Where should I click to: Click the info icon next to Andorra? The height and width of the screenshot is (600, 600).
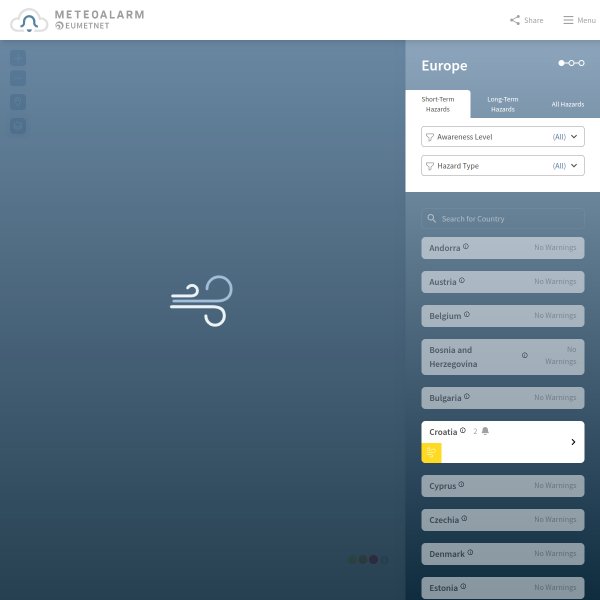coord(466,246)
